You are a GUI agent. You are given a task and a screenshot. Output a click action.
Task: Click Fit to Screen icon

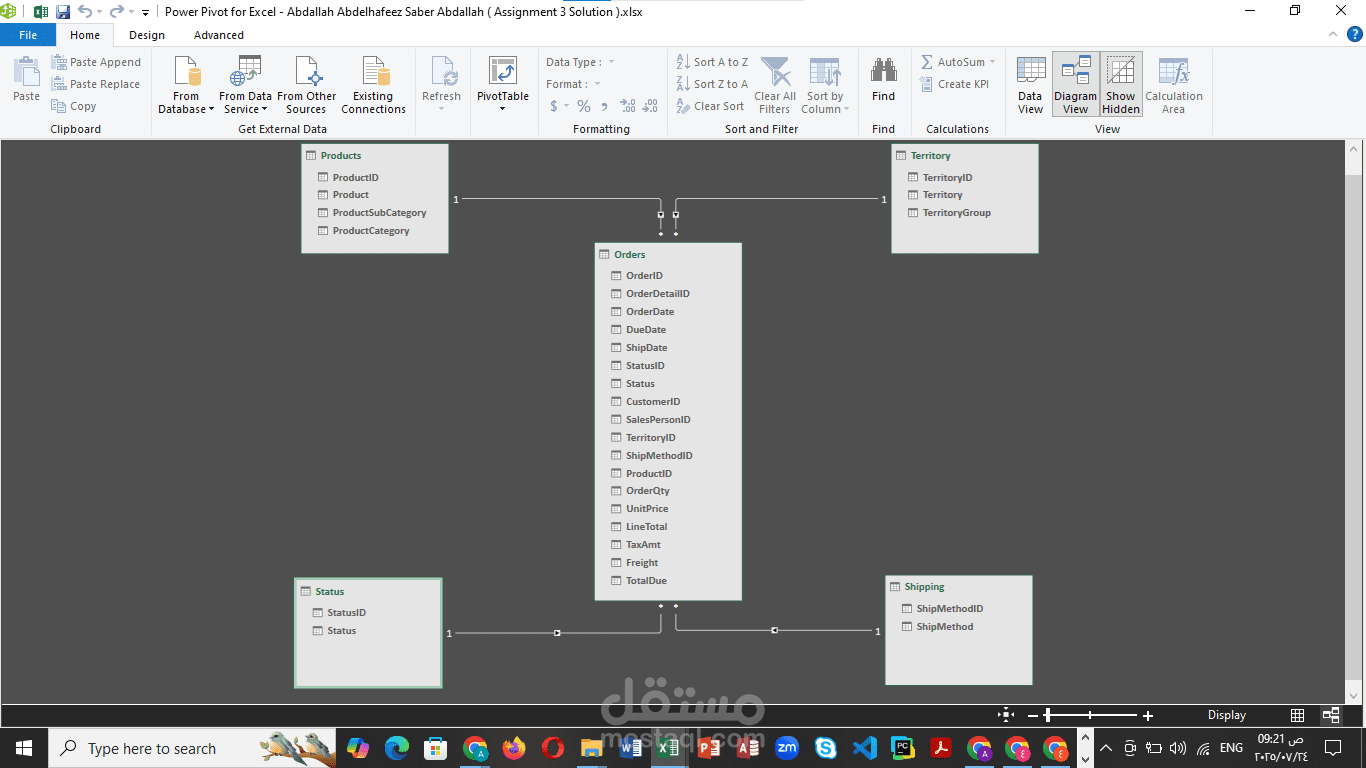(1006, 715)
